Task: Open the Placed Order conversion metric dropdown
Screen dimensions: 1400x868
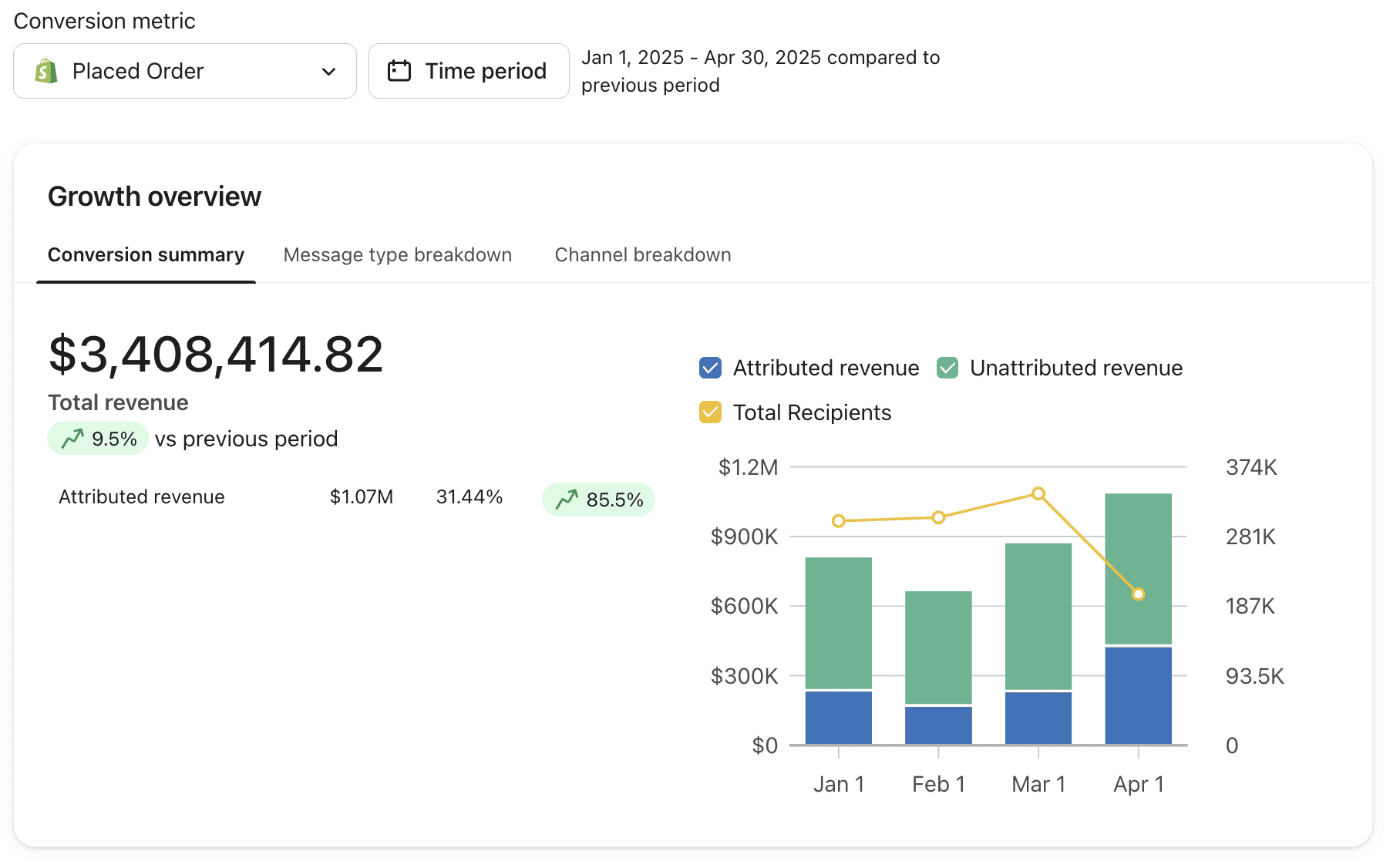Action: pos(185,71)
